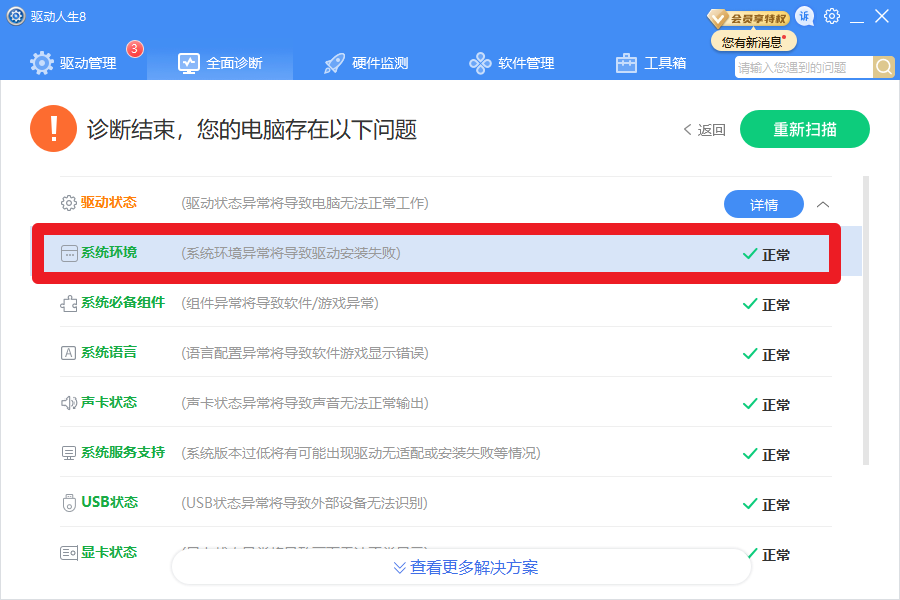The image size is (900, 600).
Task: Click the problem search input field
Action: coord(803,67)
